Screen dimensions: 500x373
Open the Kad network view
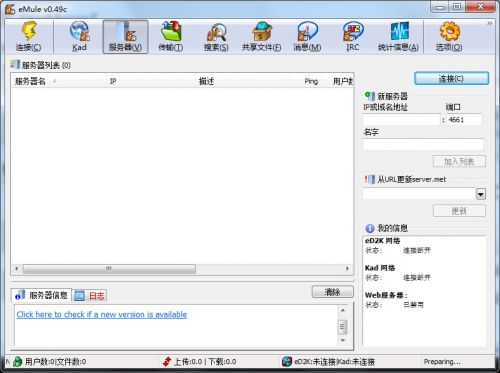tap(79, 36)
